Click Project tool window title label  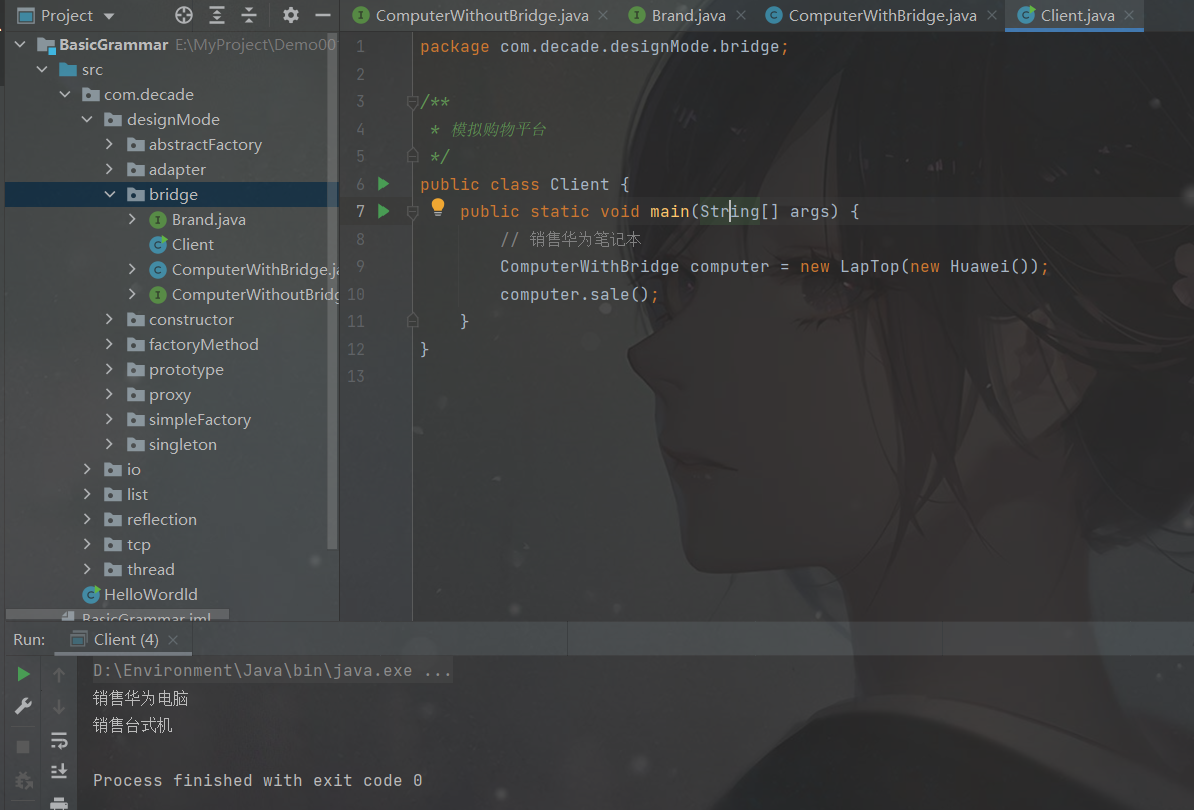(x=67, y=15)
